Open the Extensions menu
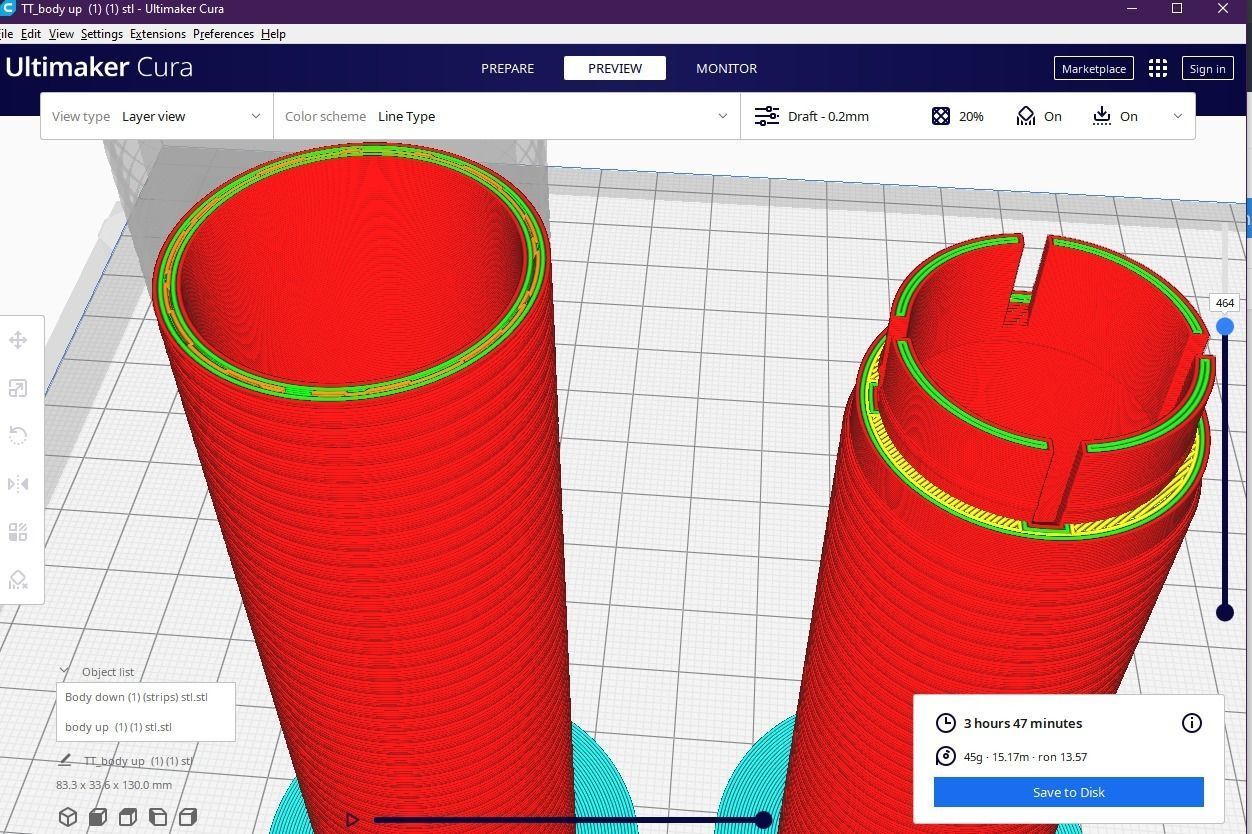 pos(158,34)
